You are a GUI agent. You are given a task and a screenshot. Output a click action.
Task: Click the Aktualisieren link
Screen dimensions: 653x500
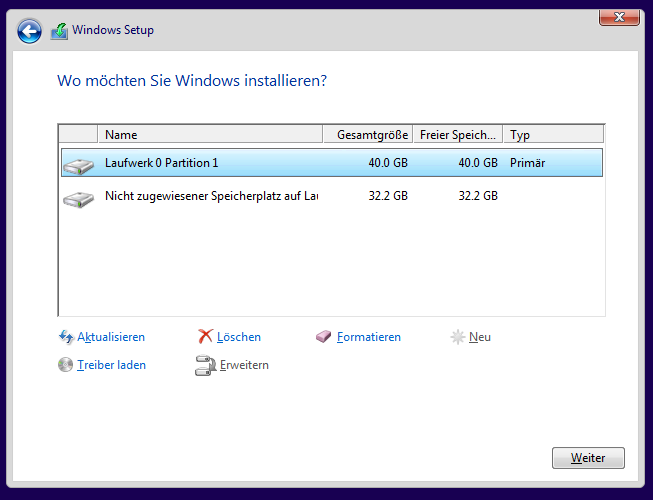click(111, 337)
